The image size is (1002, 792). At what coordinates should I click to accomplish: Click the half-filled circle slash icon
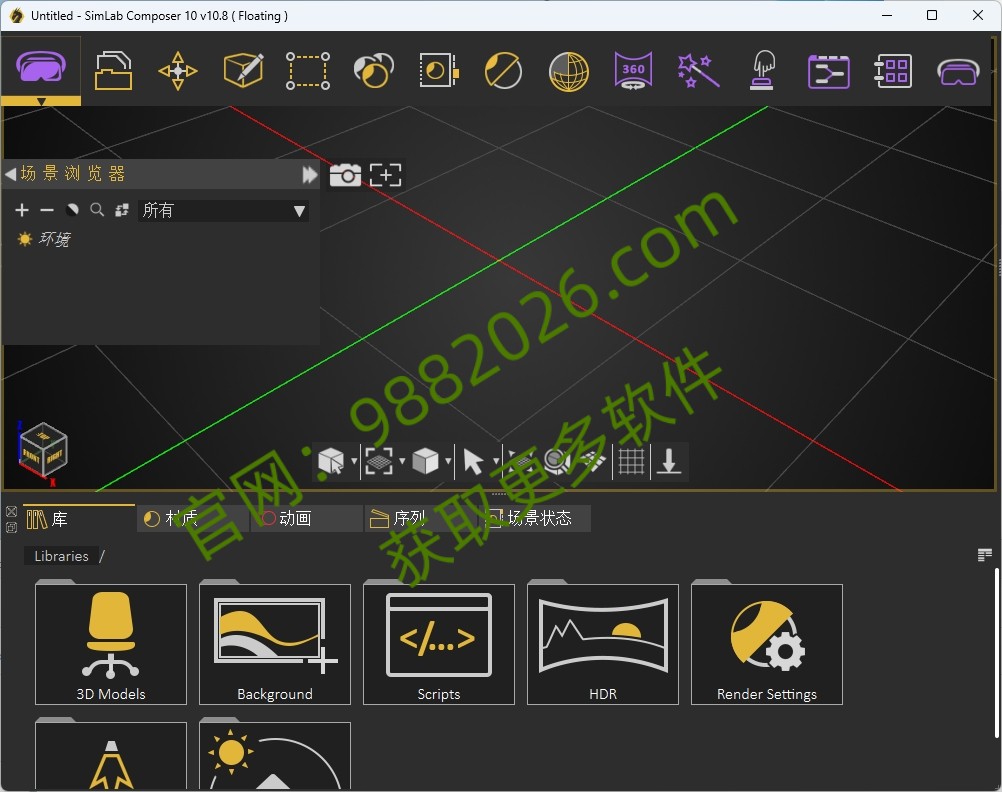click(504, 70)
